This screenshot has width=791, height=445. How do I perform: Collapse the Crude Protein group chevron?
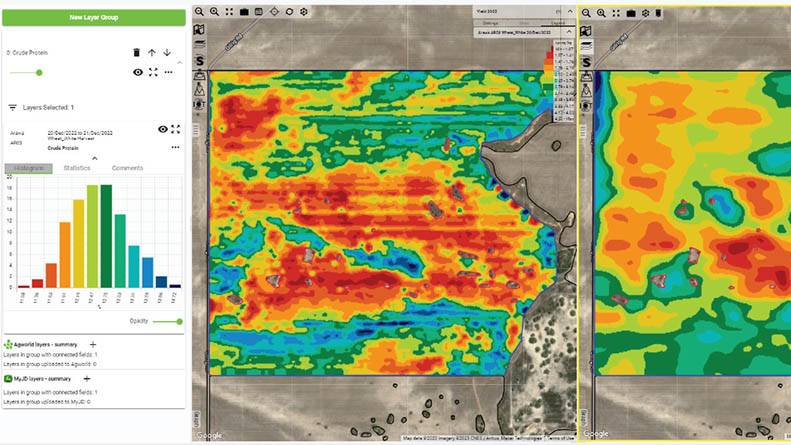pyautogui.click(x=180, y=63)
